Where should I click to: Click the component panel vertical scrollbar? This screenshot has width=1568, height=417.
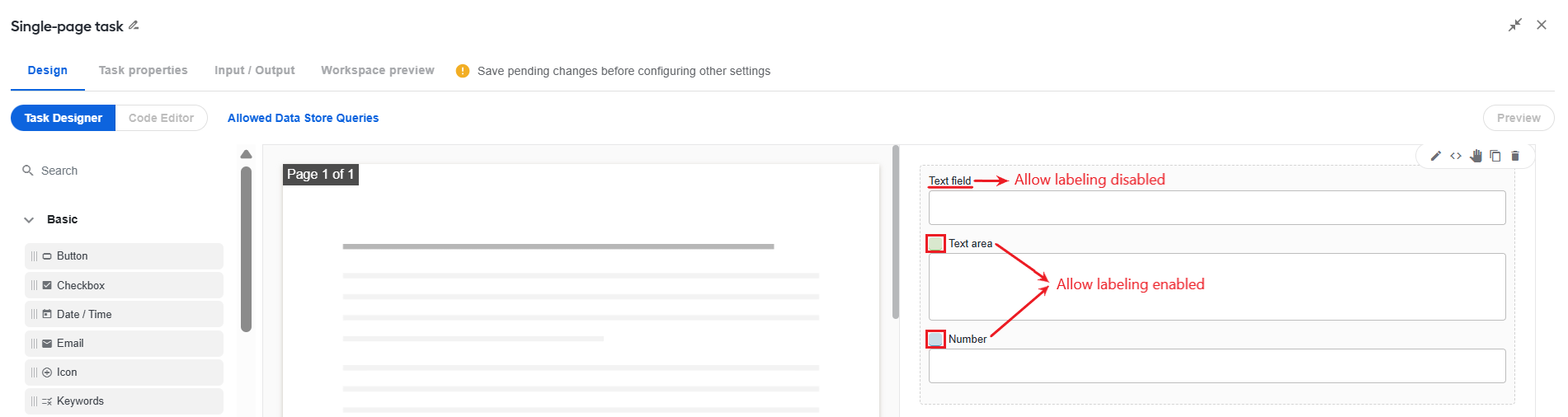(x=246, y=249)
